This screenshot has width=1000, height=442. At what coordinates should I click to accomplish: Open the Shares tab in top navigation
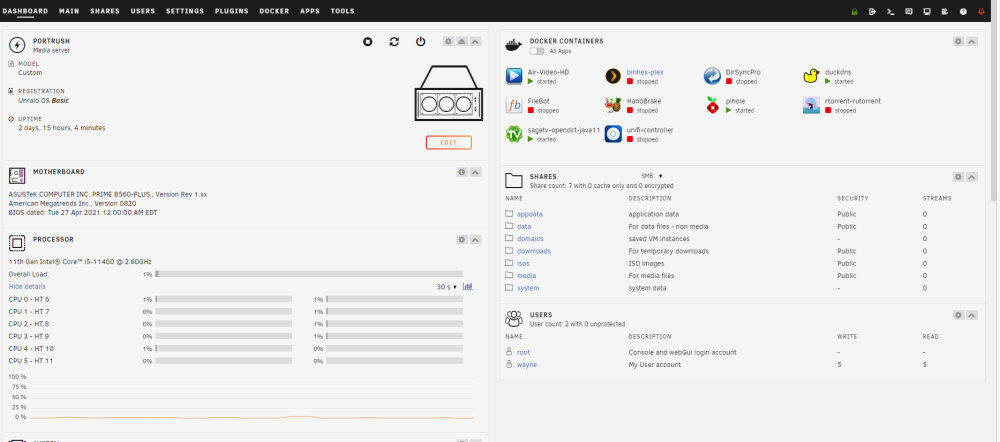click(x=105, y=11)
